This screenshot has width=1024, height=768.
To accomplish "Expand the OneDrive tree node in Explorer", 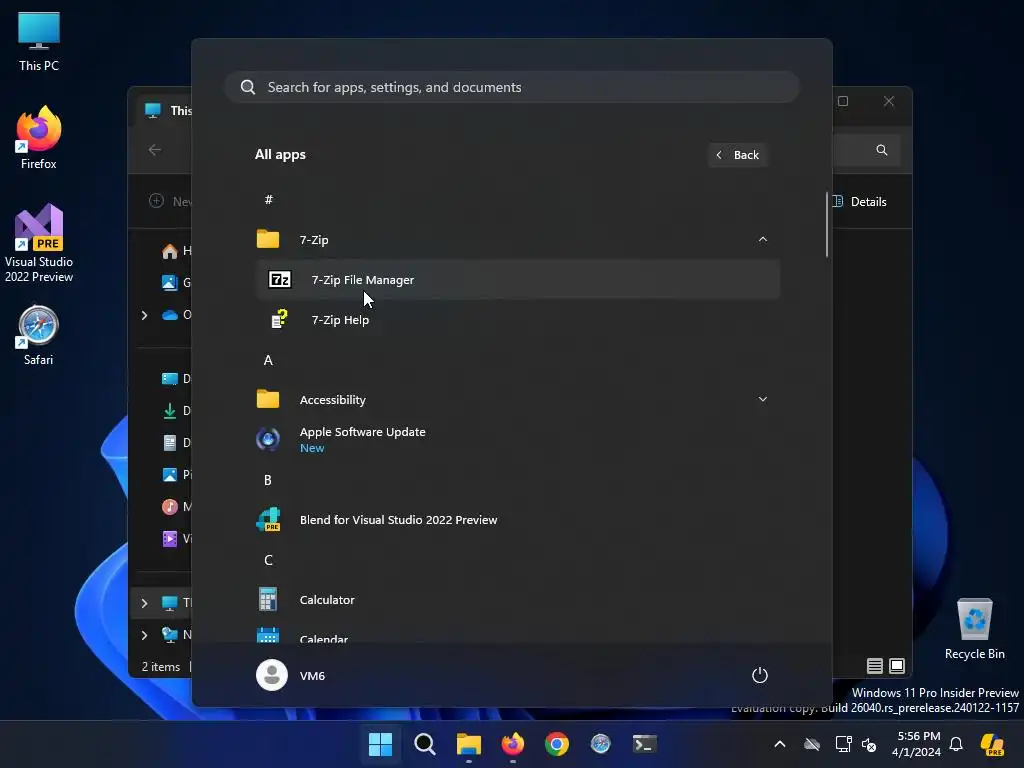I will click(144, 315).
